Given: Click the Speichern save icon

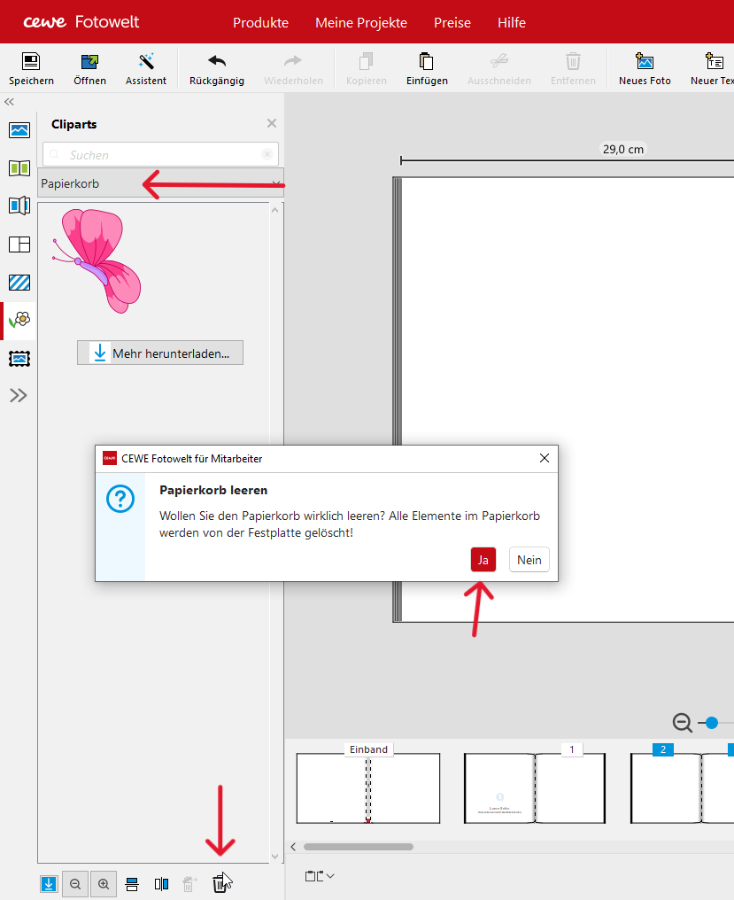Looking at the screenshot, I should 31,61.
